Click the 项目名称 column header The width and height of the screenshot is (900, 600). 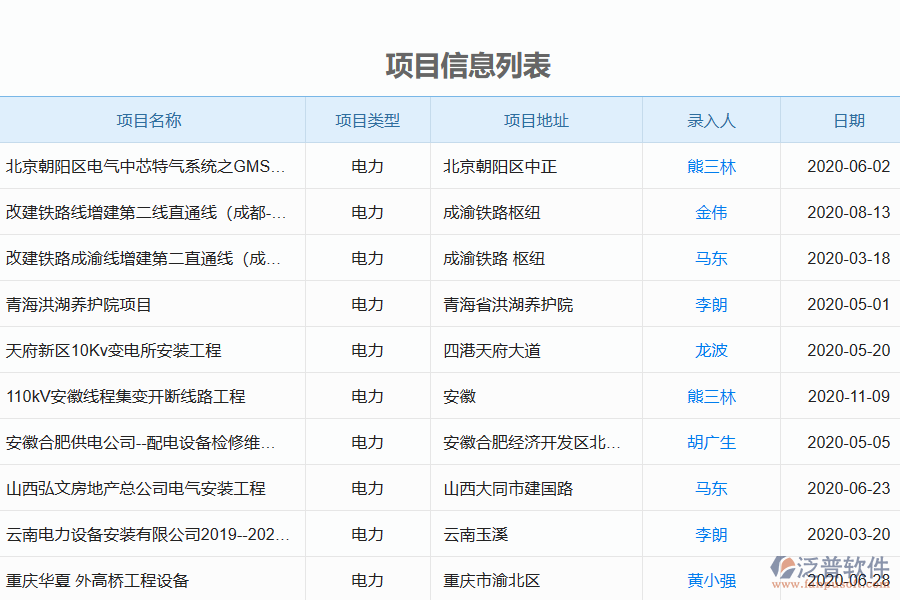point(152,120)
